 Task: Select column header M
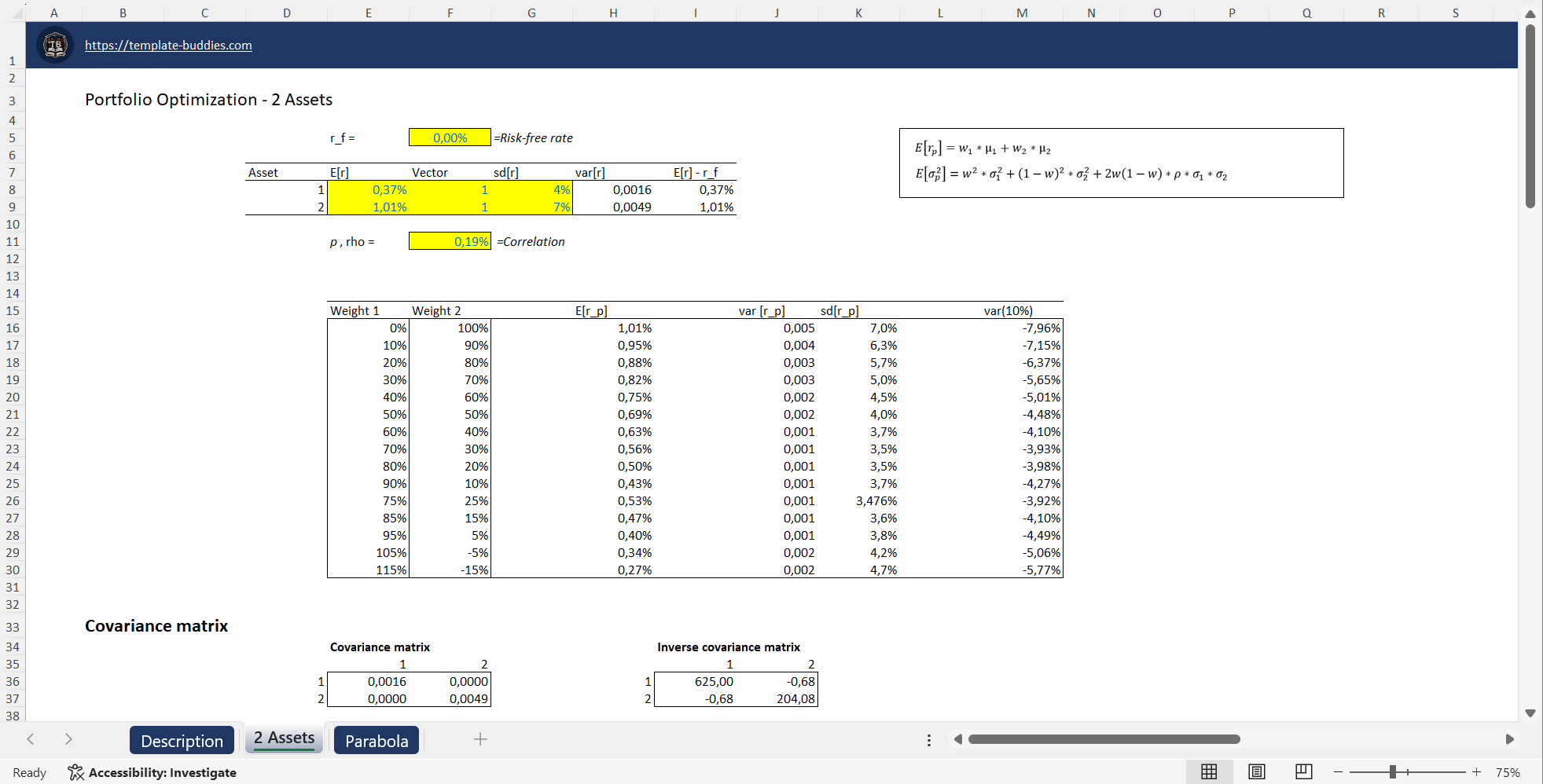coord(1021,13)
